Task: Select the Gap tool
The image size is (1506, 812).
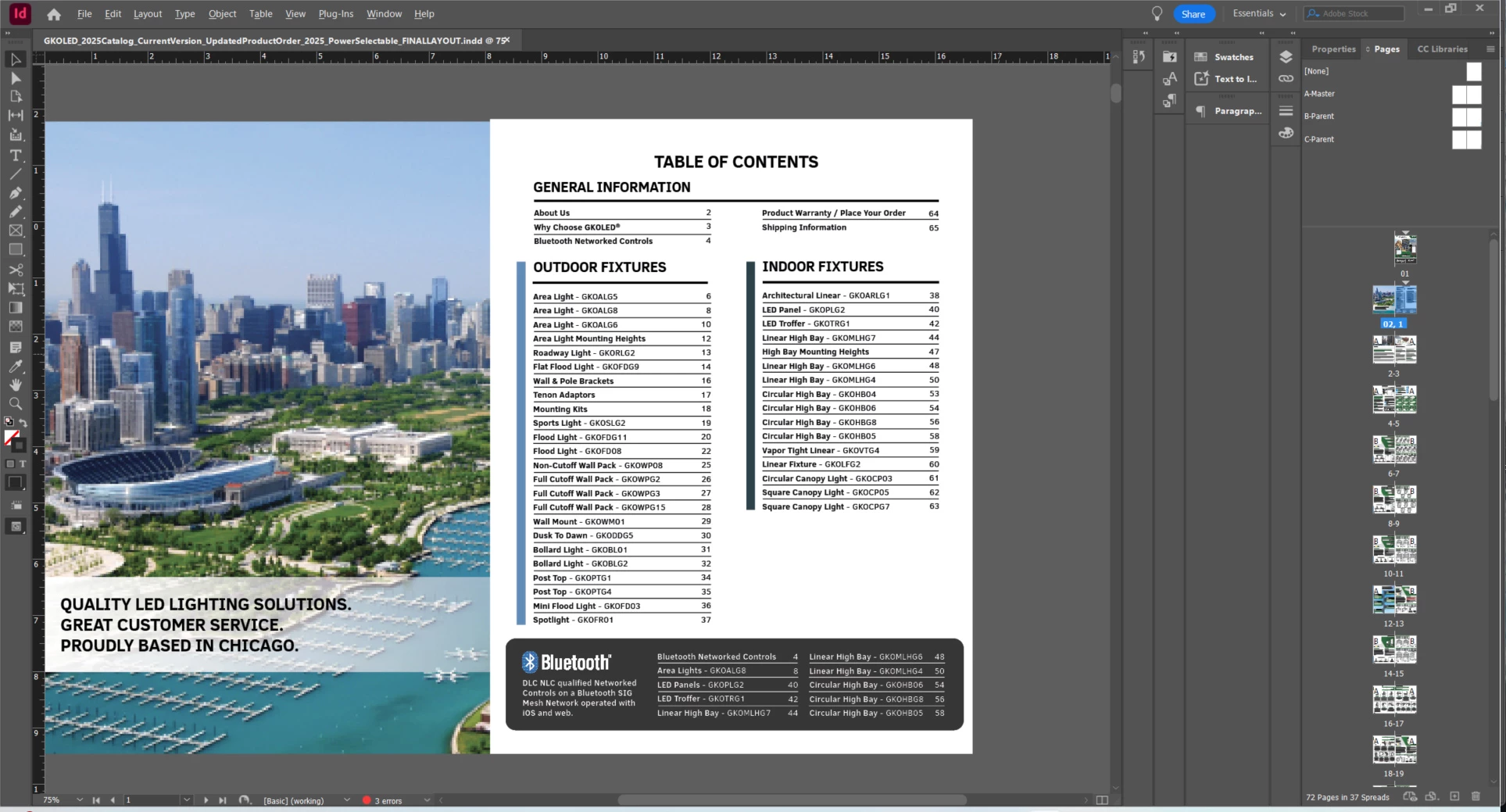Action: pos(16,116)
